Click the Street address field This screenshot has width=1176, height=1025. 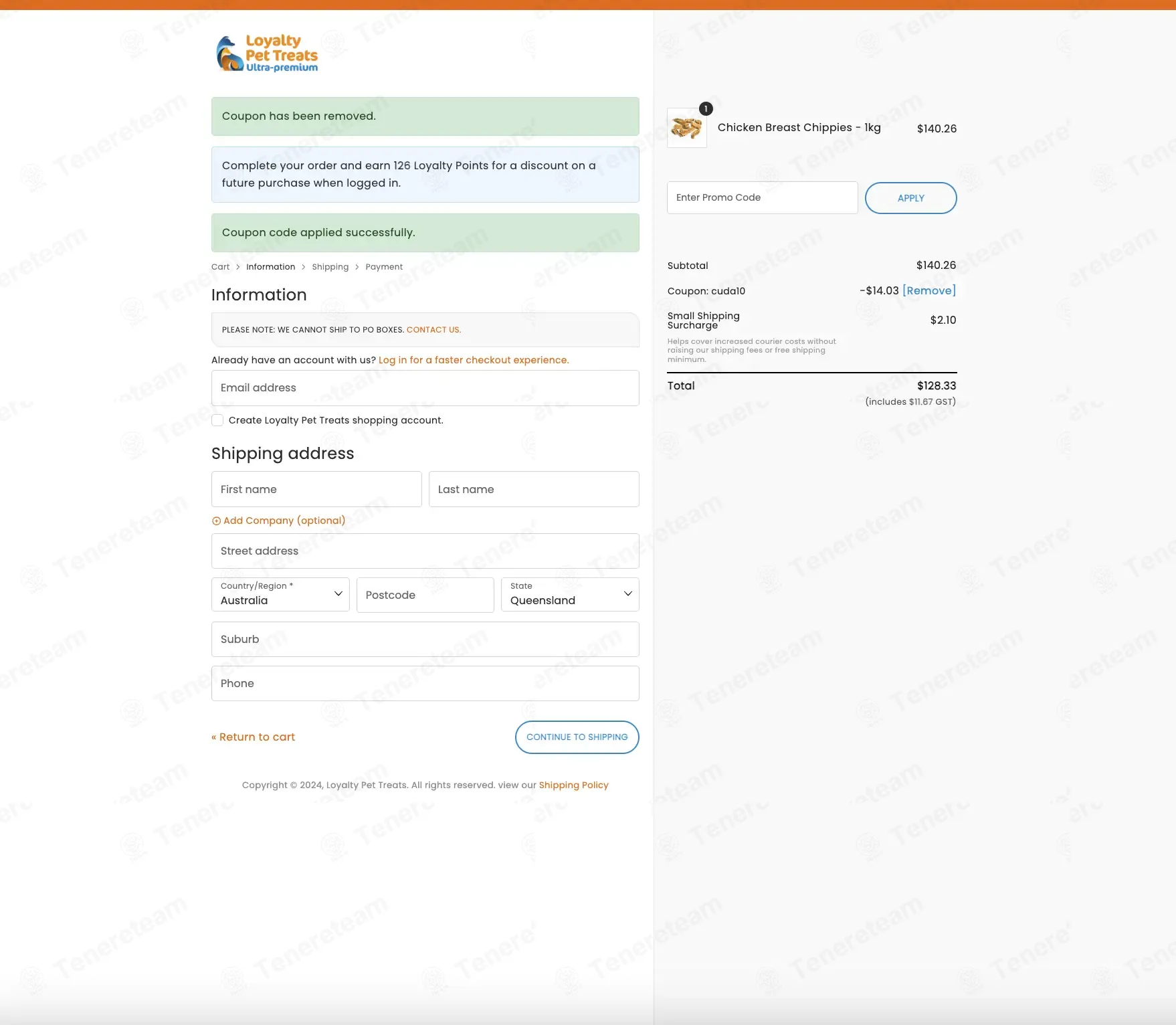(425, 551)
